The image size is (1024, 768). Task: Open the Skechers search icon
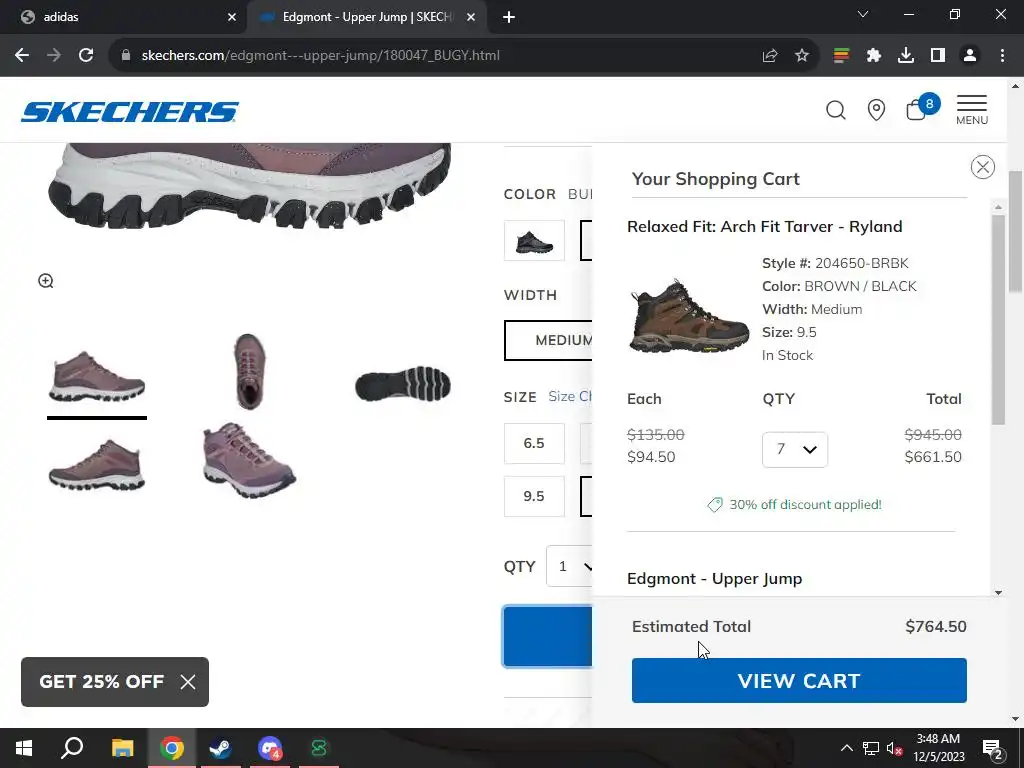[835, 110]
